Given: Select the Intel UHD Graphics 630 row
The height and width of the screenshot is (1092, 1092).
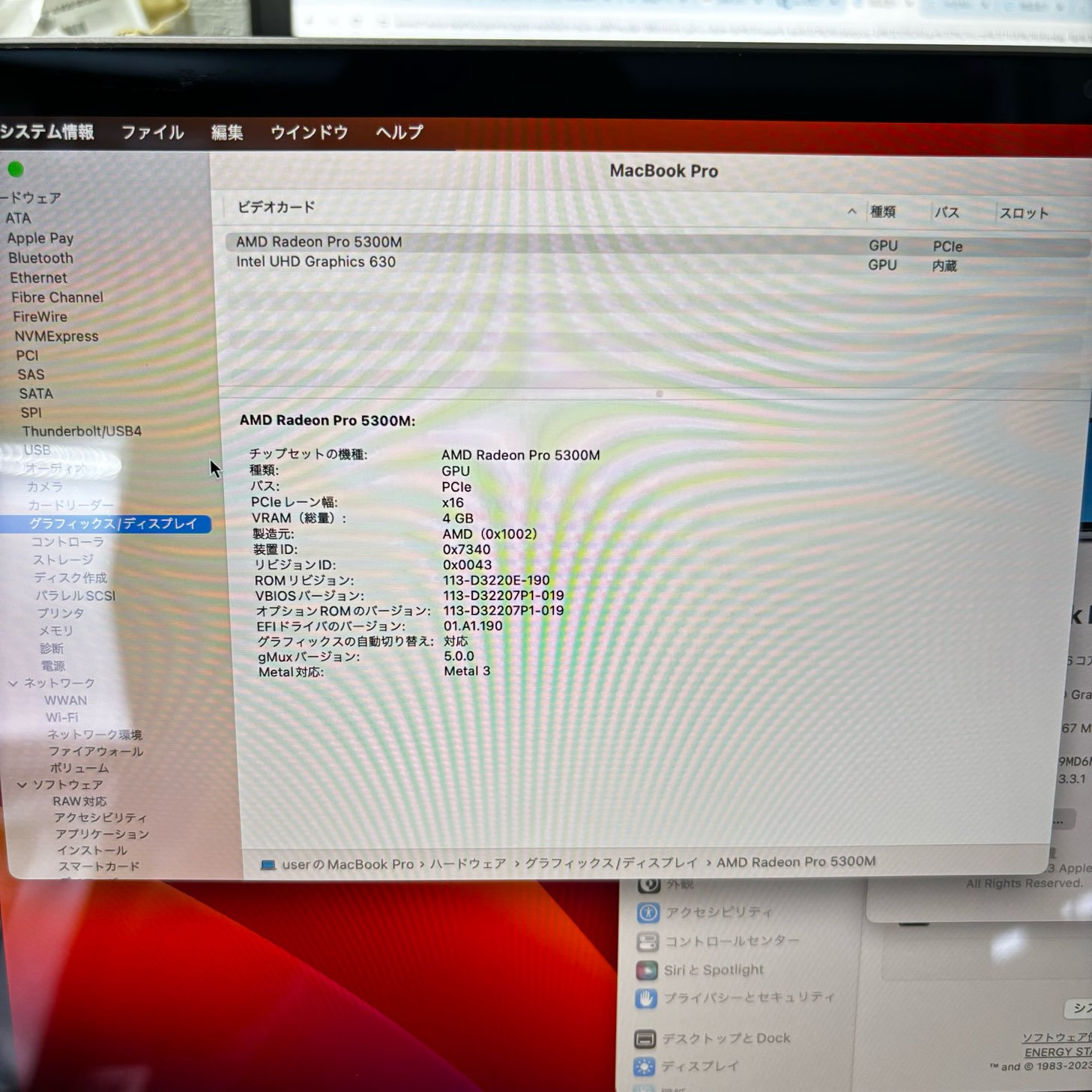Looking at the screenshot, I should click(657, 263).
